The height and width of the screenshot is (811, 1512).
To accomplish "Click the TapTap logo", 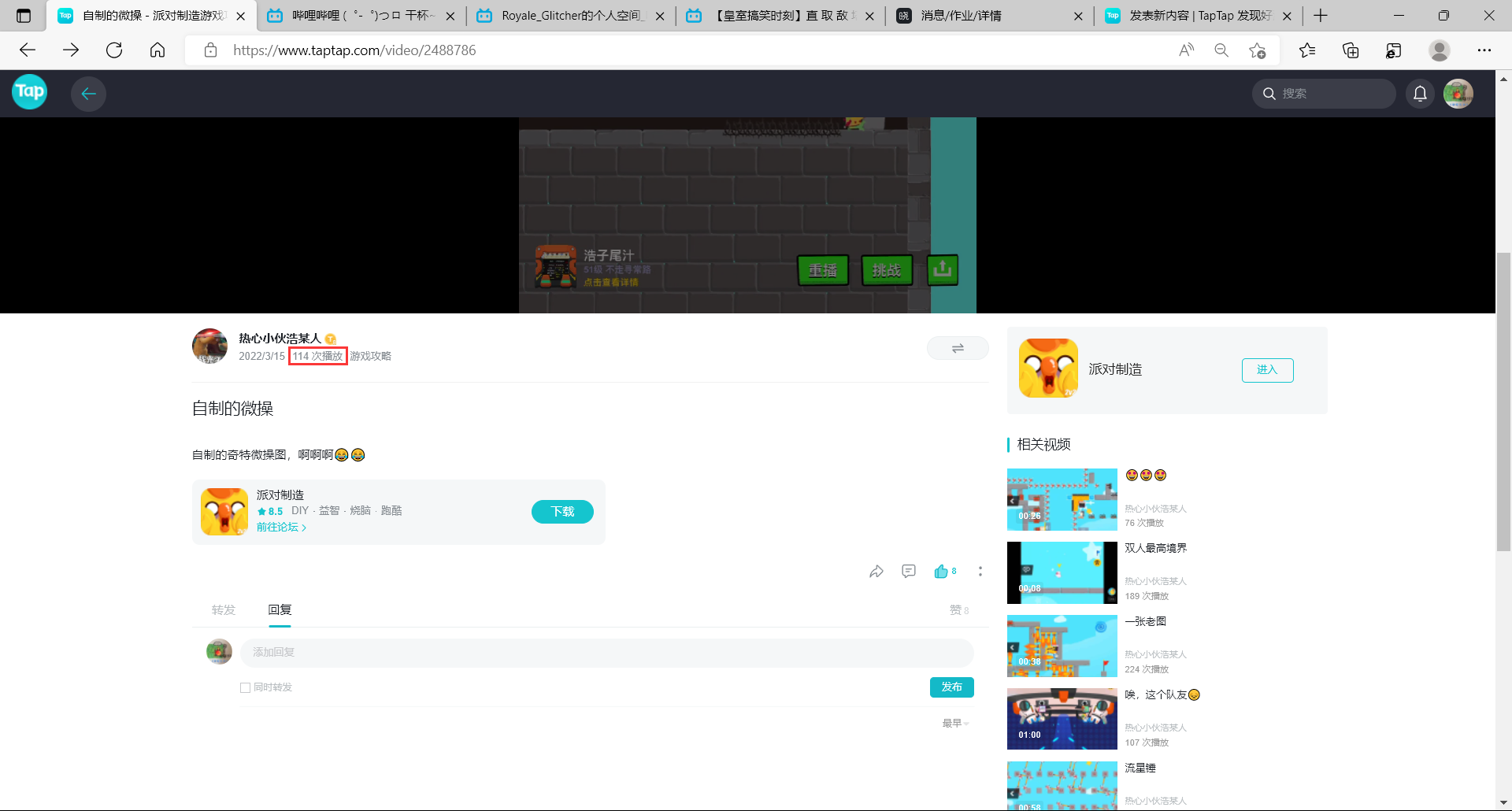I will 29,91.
